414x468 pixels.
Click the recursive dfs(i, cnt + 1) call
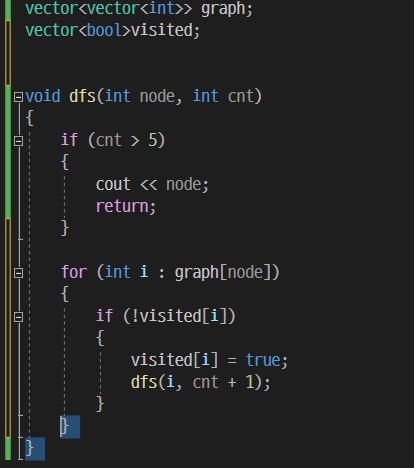[201, 382]
